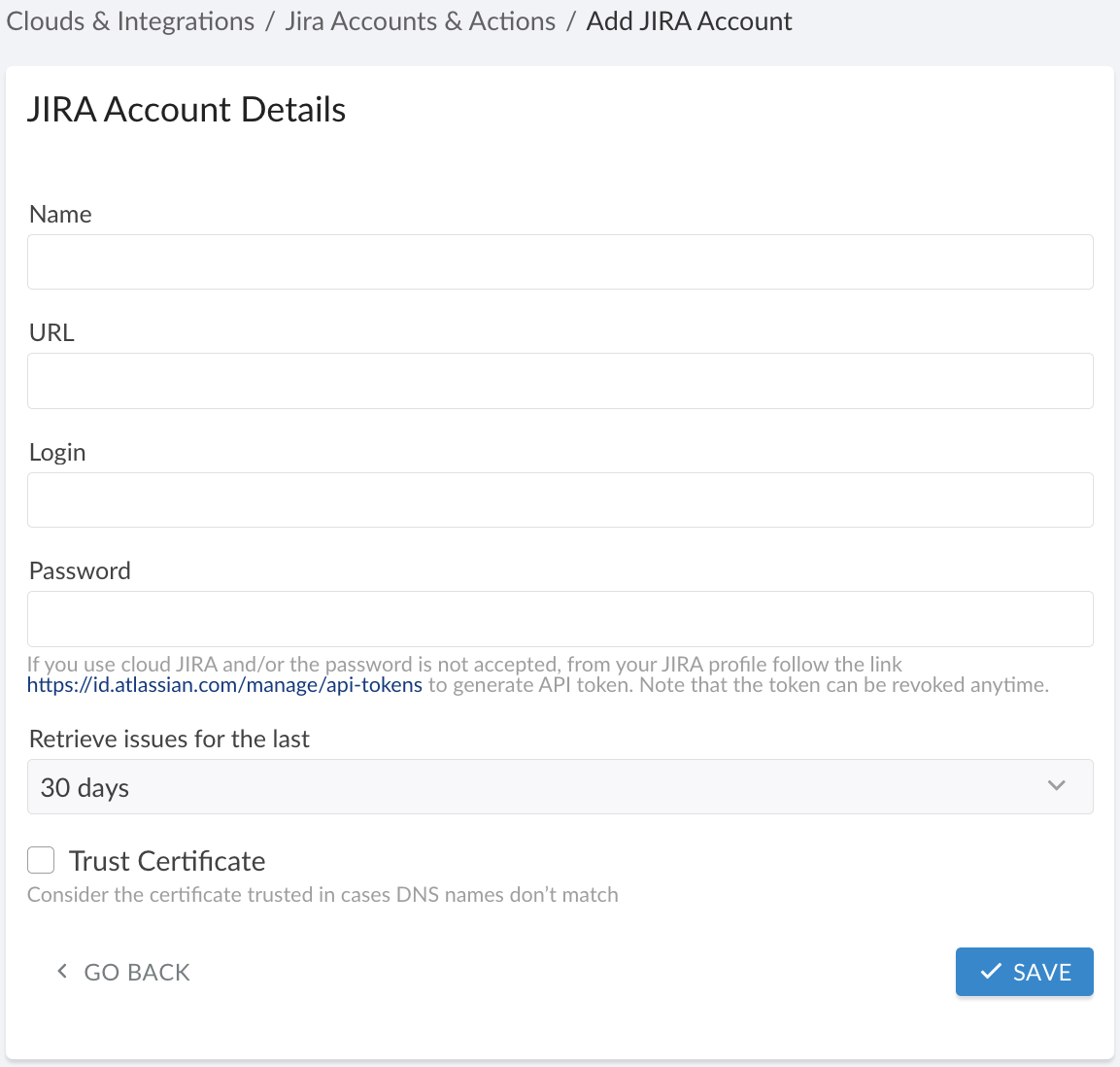Click the back chevron beside GO BACK
Screen dimensions: 1120x1067
61,971
